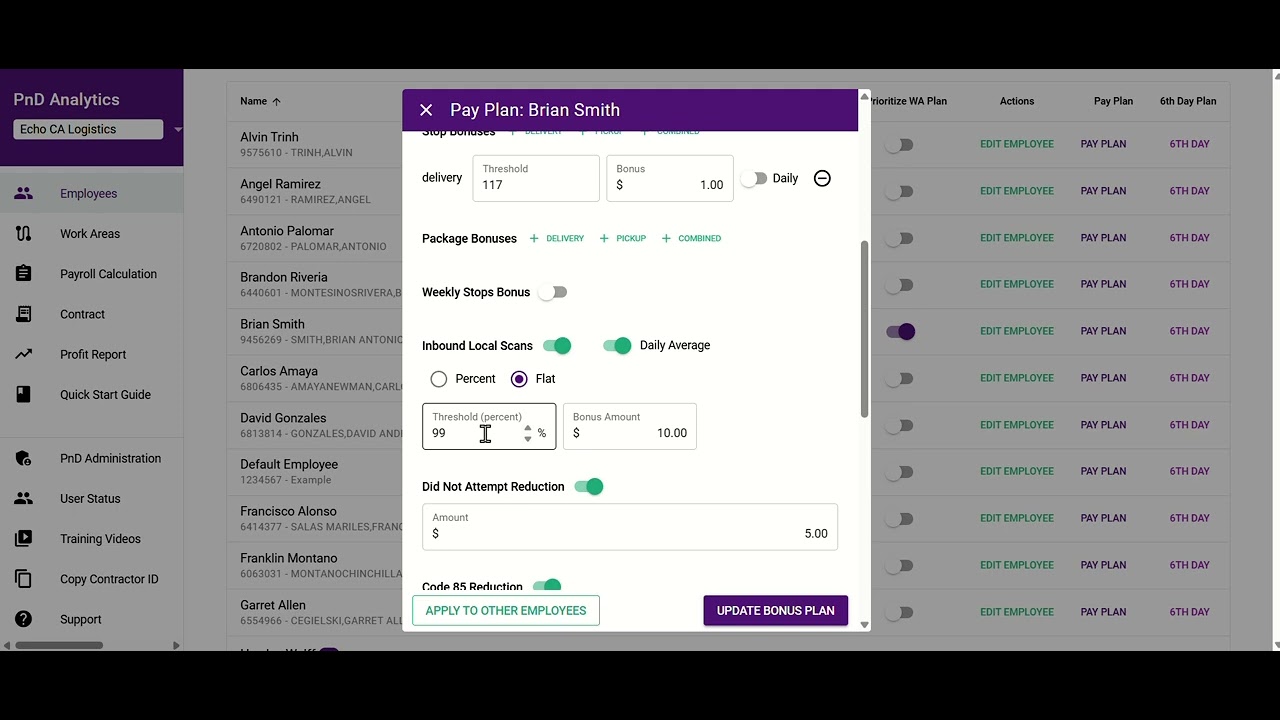Enable the Weekly Stops Bonus switch

(553, 292)
